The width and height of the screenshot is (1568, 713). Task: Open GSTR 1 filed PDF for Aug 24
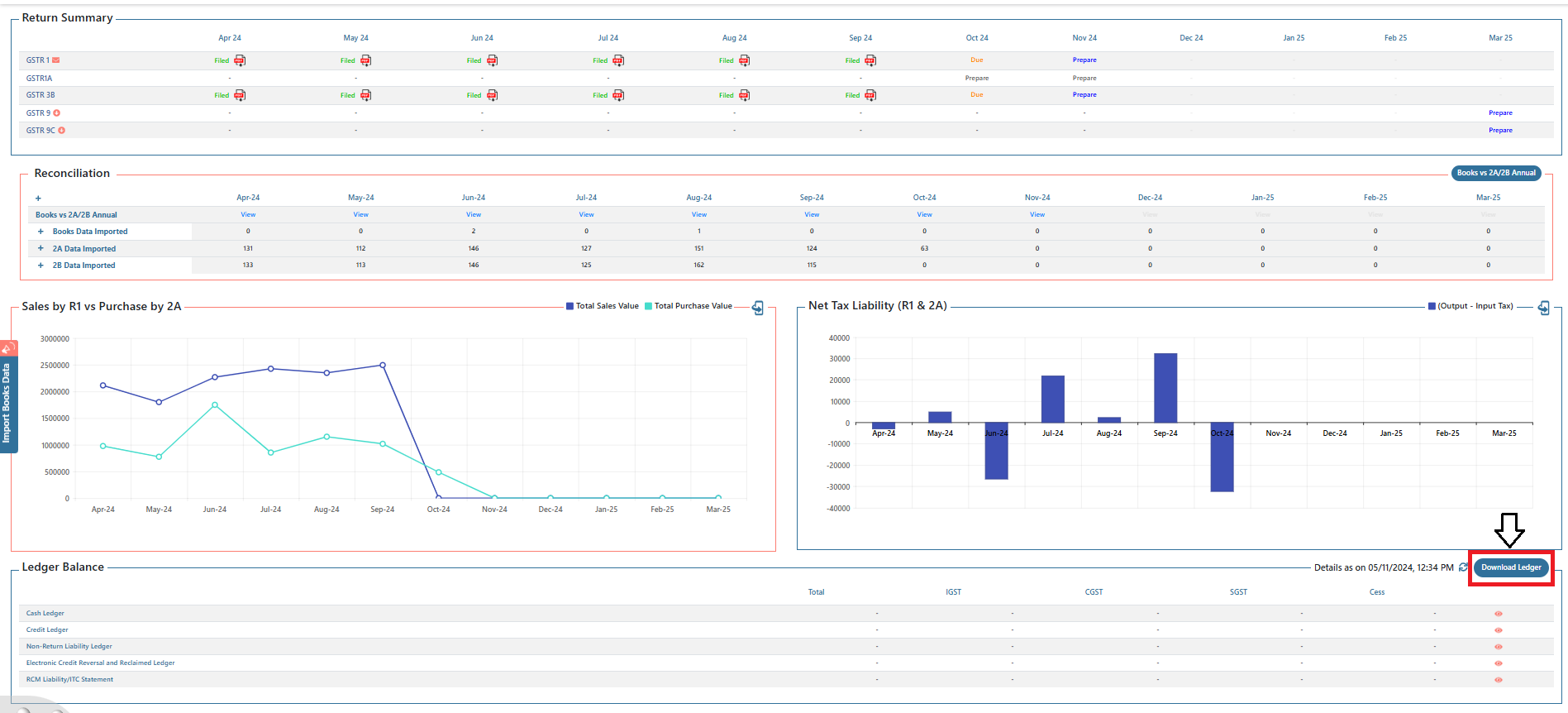coord(744,60)
